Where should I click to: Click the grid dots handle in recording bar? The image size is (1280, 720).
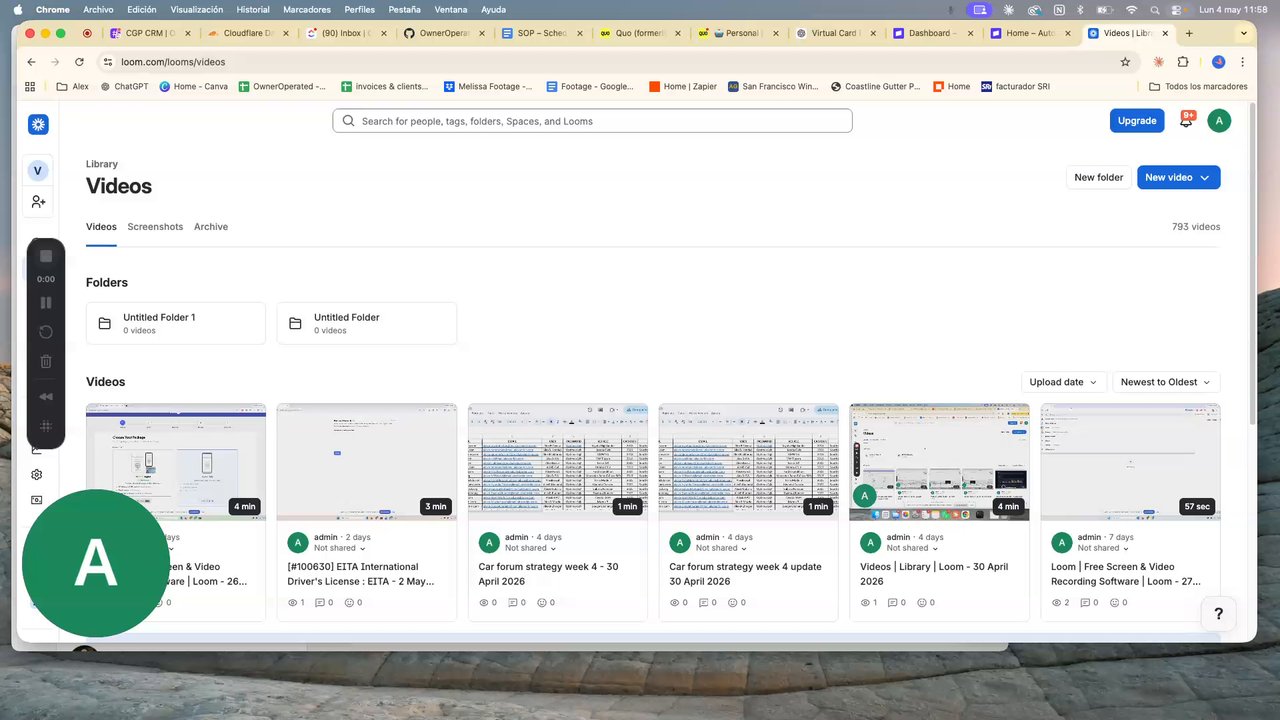click(46, 426)
